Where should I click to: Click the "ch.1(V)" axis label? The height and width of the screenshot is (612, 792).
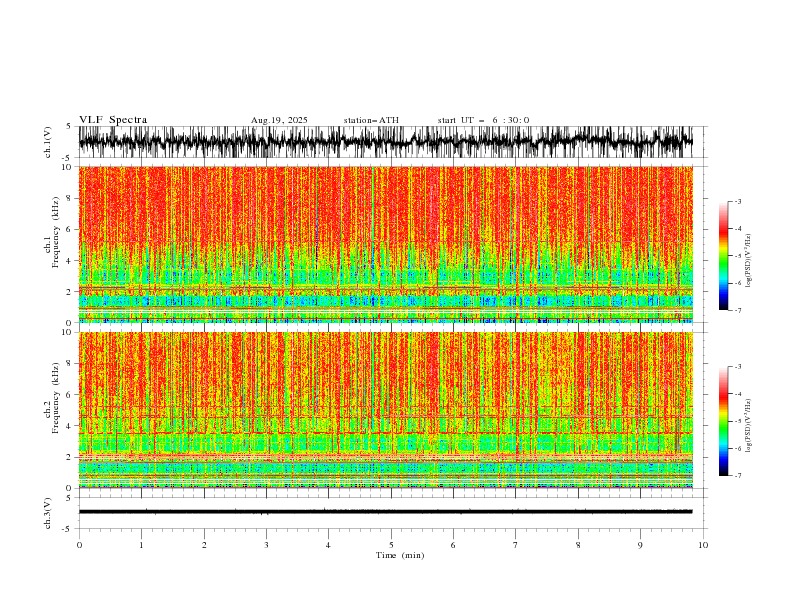[48, 142]
